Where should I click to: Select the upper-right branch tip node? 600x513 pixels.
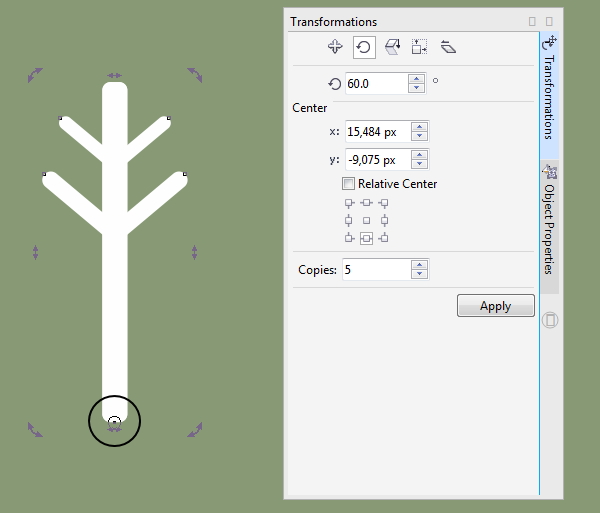(x=169, y=118)
